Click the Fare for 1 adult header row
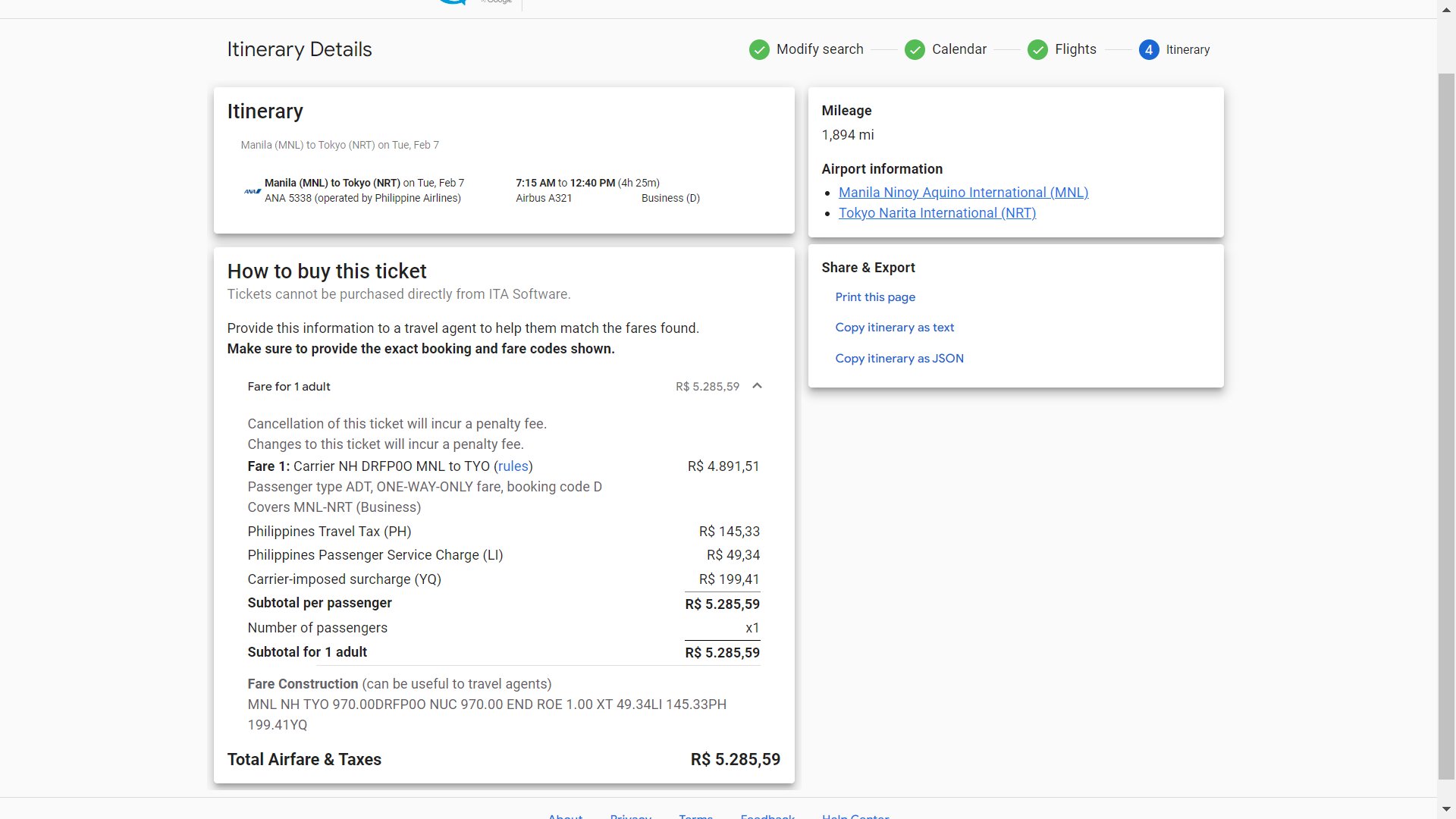The image size is (1456, 819). click(x=504, y=387)
